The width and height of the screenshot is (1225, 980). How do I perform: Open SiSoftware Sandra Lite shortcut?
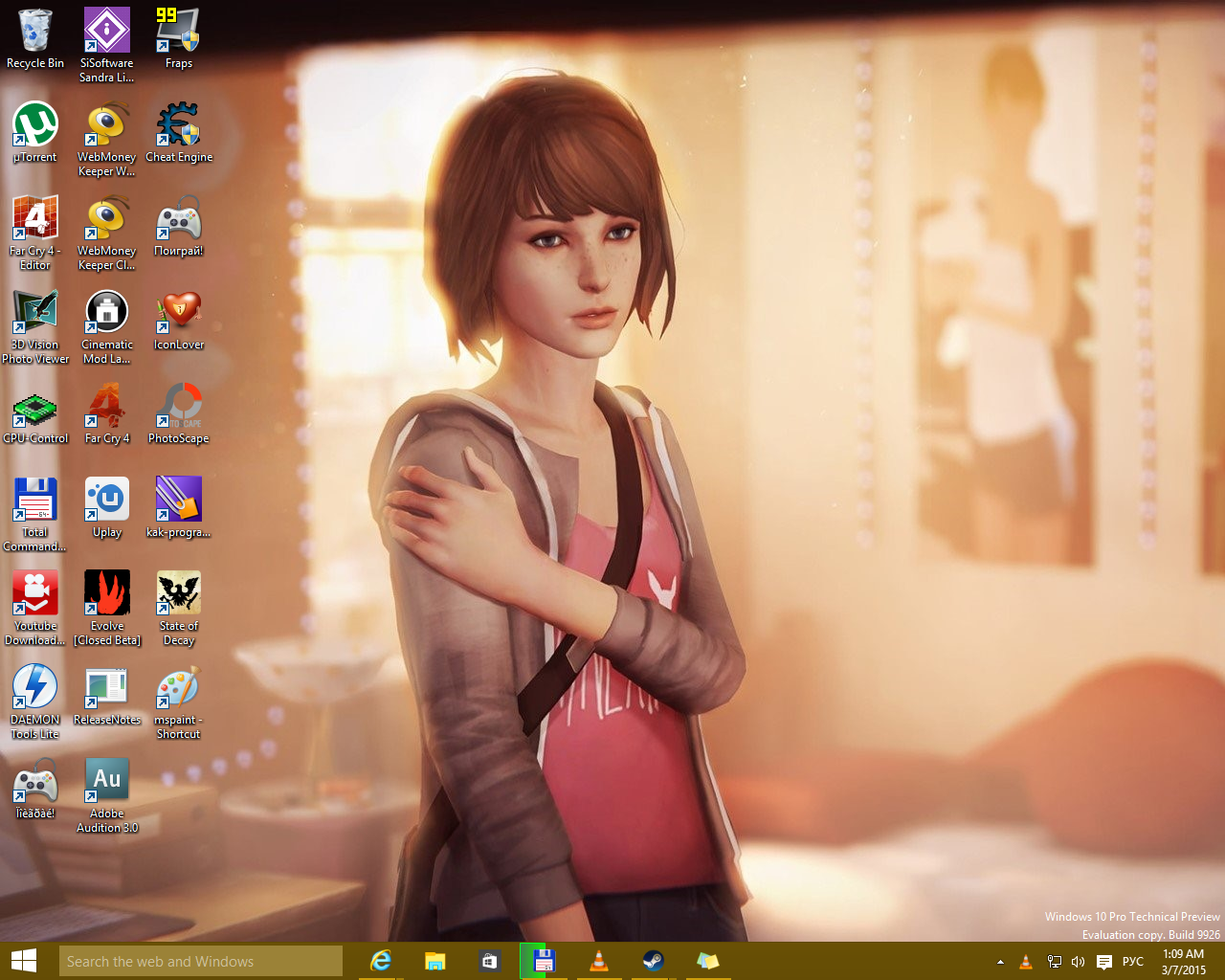pos(107,45)
